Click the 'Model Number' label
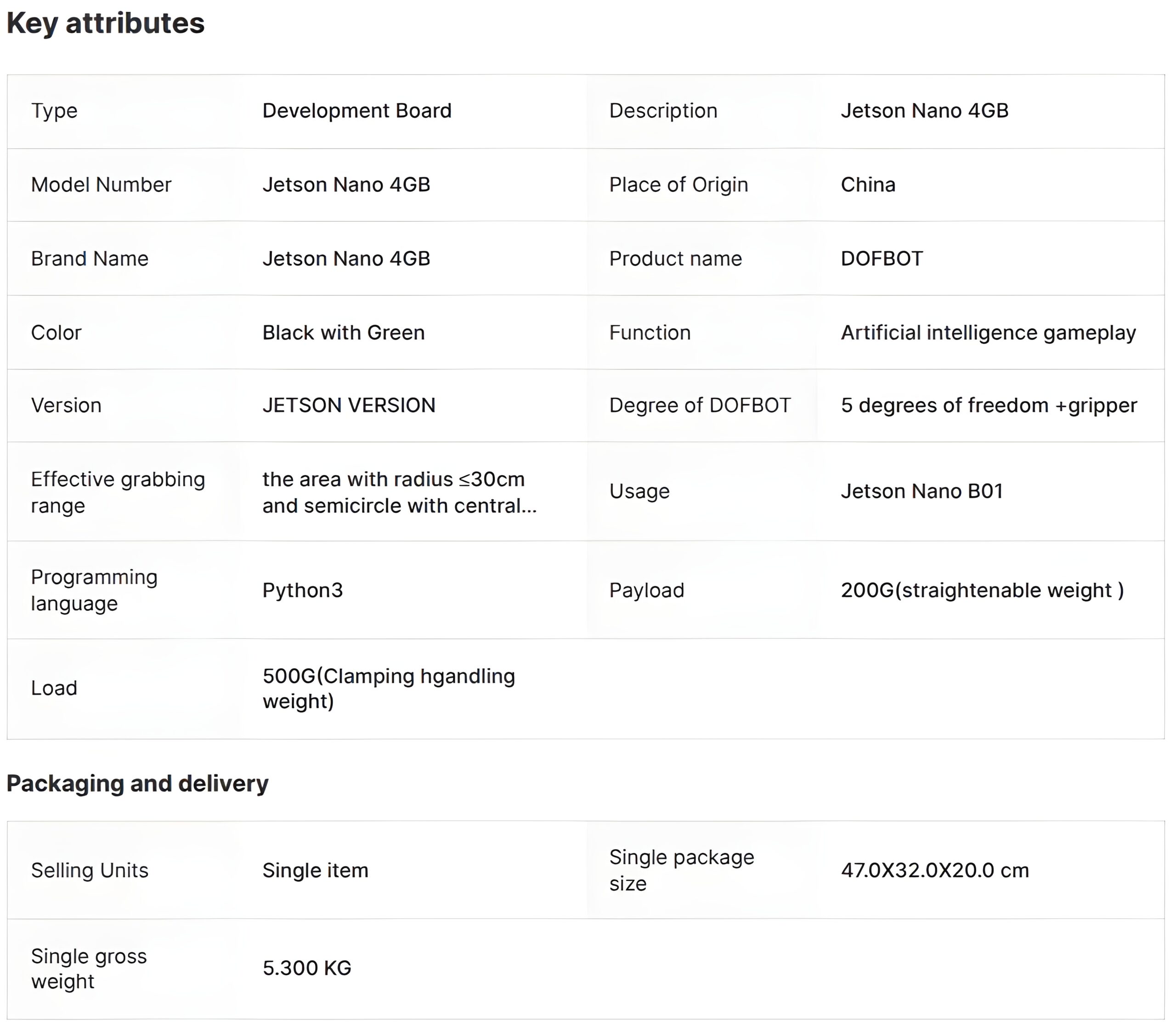This screenshot has height=1028, width=1176. 101,185
